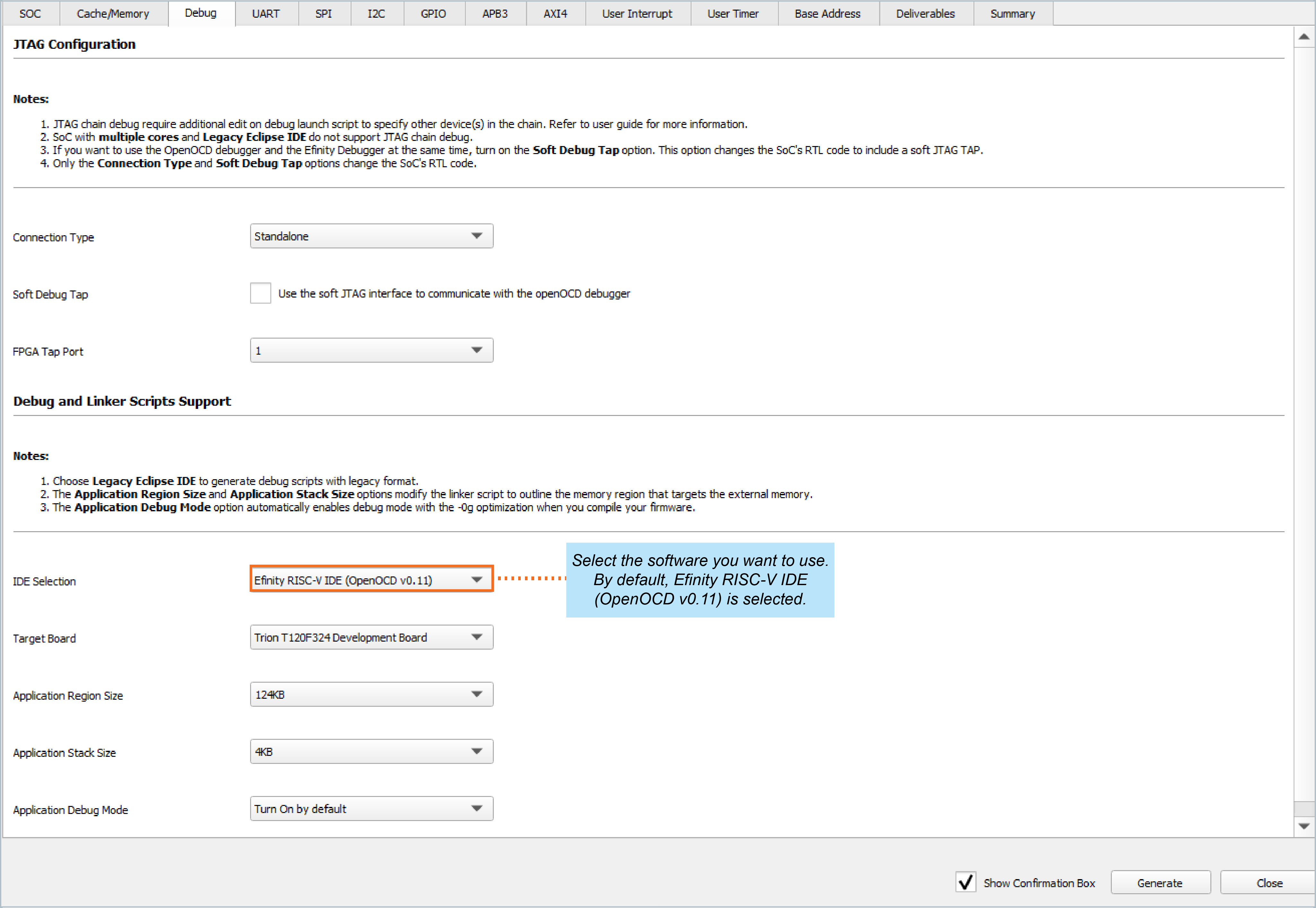Switch to the SOC tab
Viewport: 1316px width, 908px height.
tap(30, 14)
